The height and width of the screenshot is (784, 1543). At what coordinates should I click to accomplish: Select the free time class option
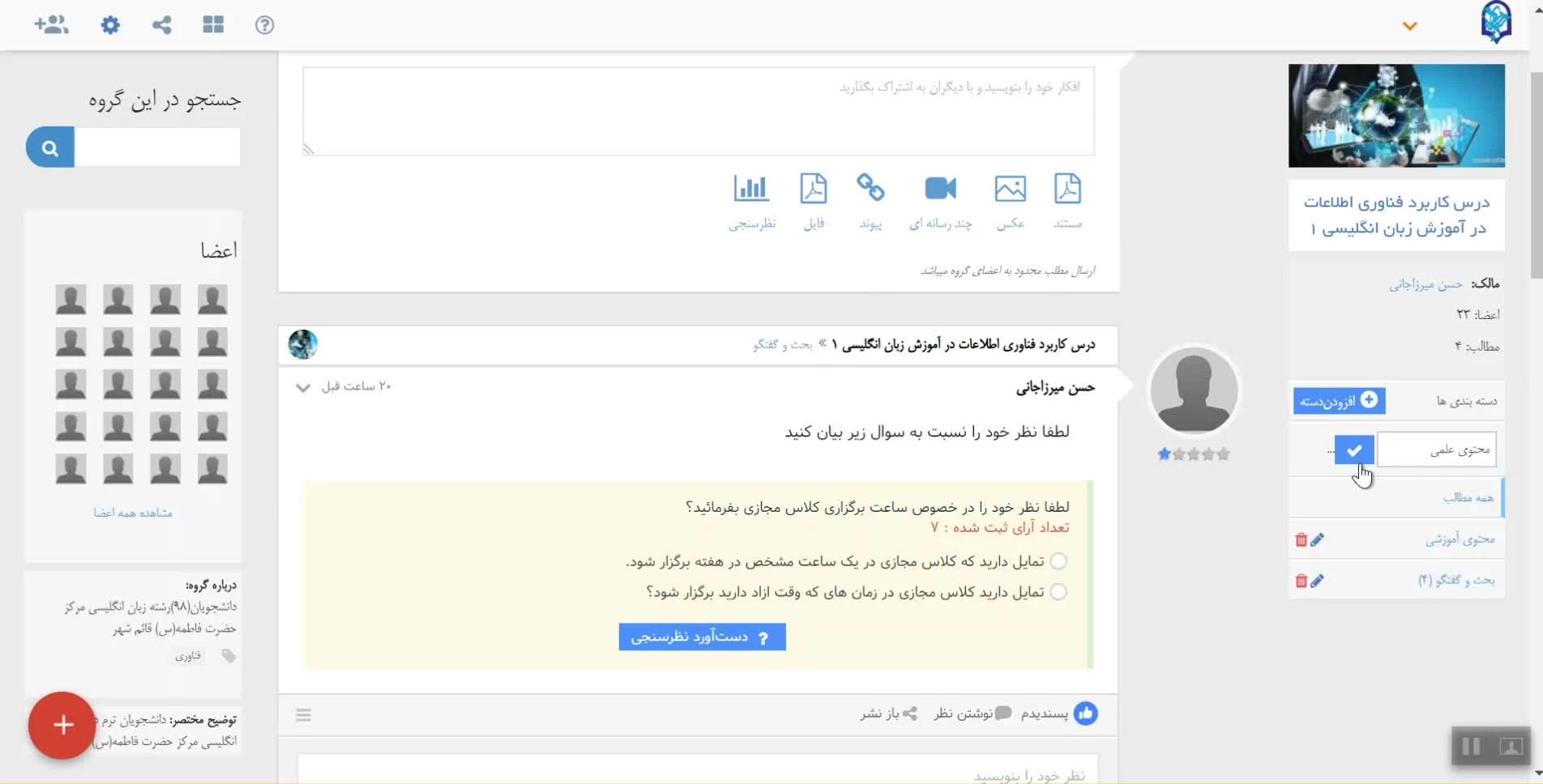coord(1058,592)
